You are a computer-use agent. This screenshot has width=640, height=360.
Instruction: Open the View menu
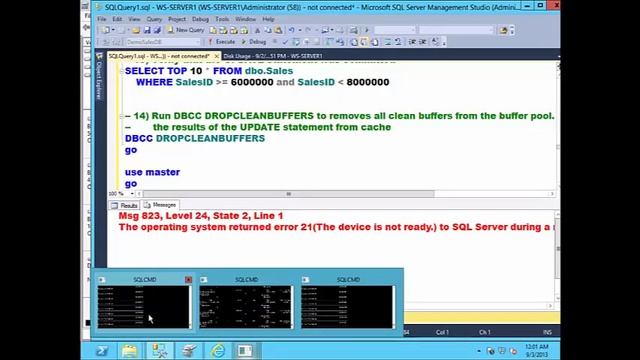[x=134, y=19]
